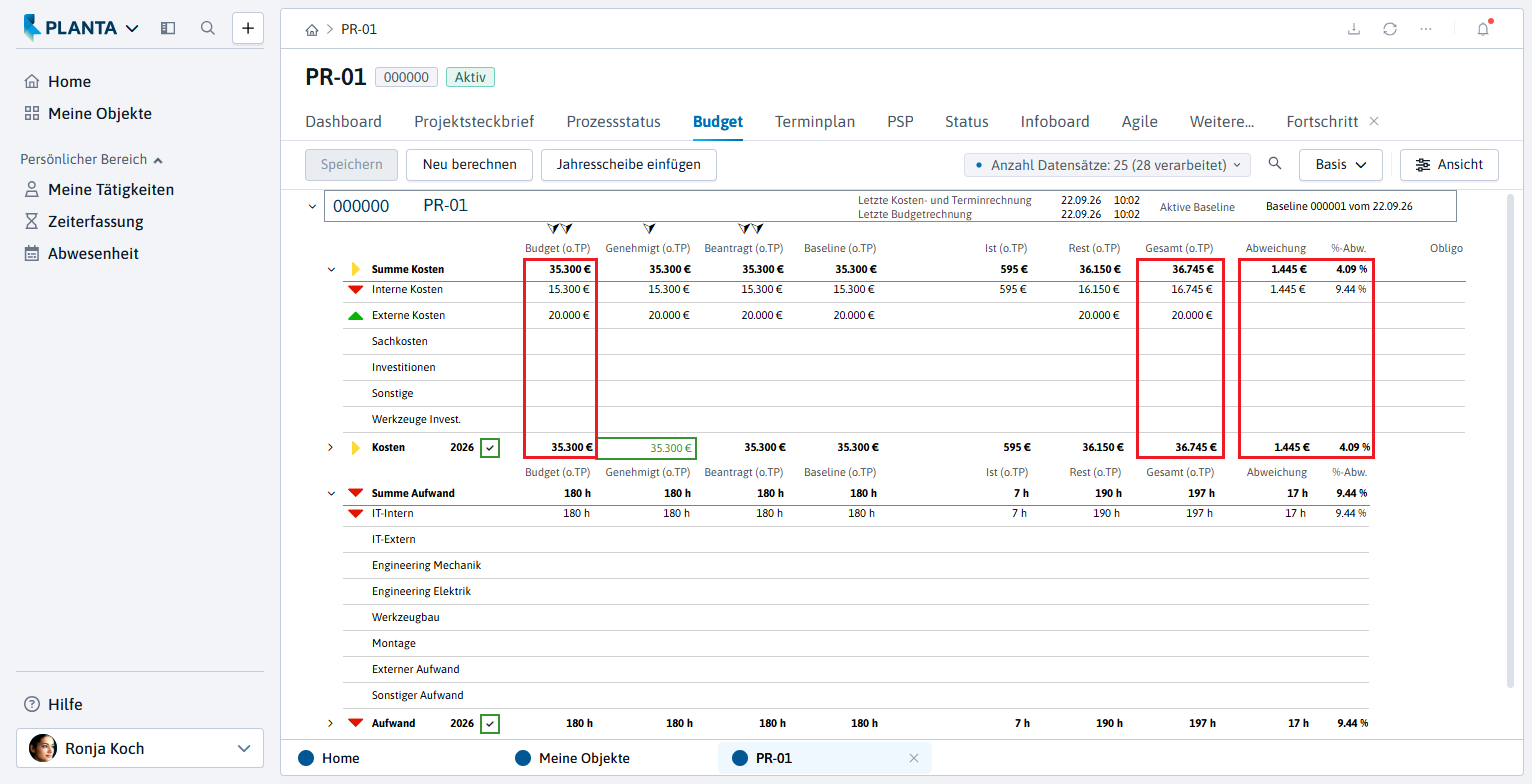Collapse the Summe Aufwand group
This screenshot has height=784, width=1532.
click(x=331, y=494)
